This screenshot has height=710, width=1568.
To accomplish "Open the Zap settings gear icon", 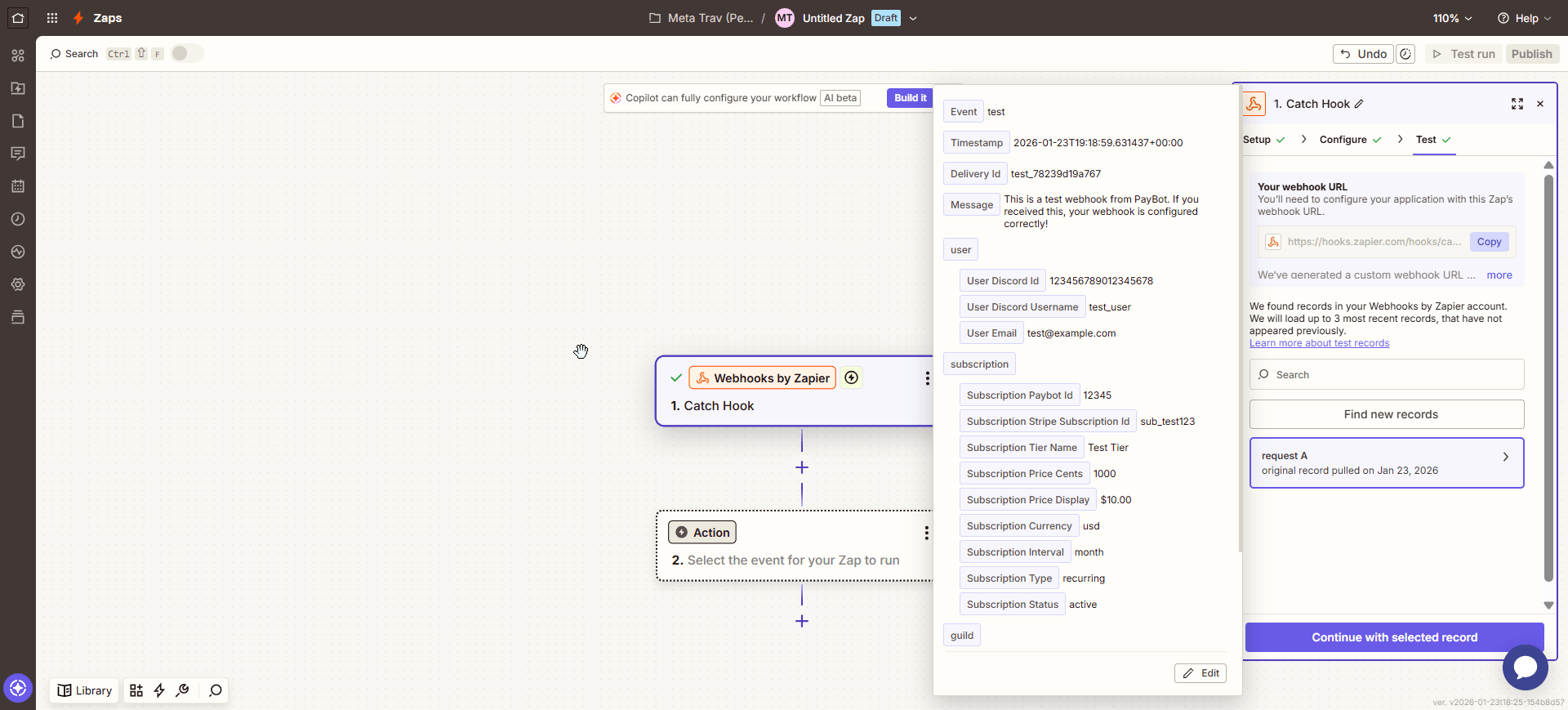I will click(x=18, y=284).
